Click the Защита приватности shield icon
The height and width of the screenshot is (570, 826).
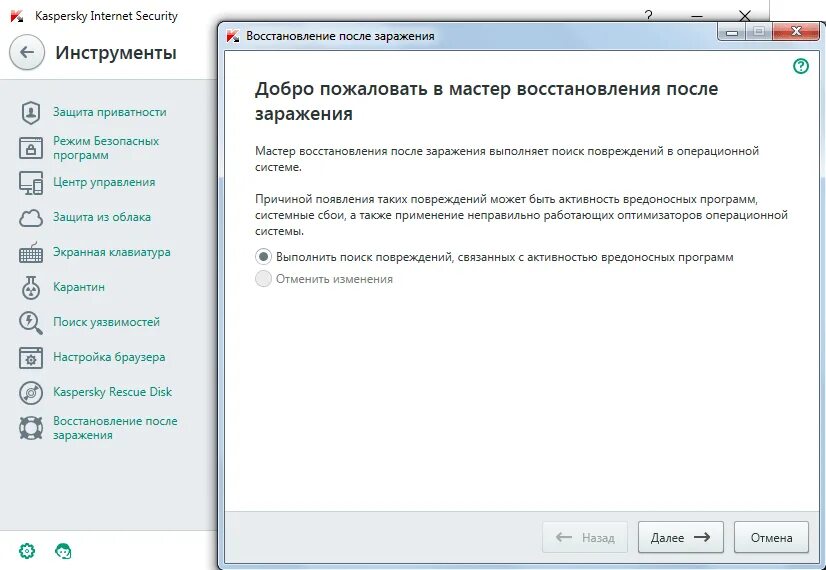click(31, 112)
